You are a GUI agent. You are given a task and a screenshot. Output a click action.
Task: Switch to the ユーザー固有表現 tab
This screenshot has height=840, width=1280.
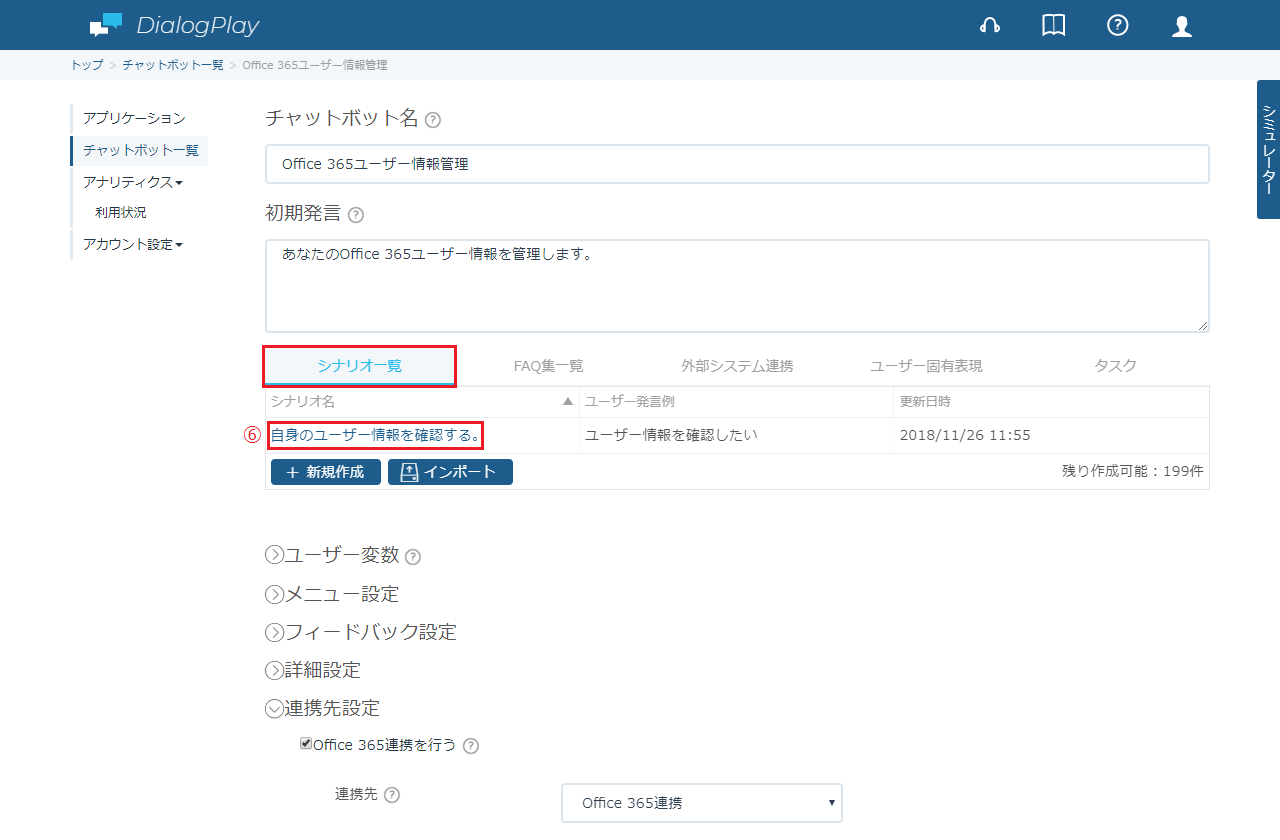[926, 366]
